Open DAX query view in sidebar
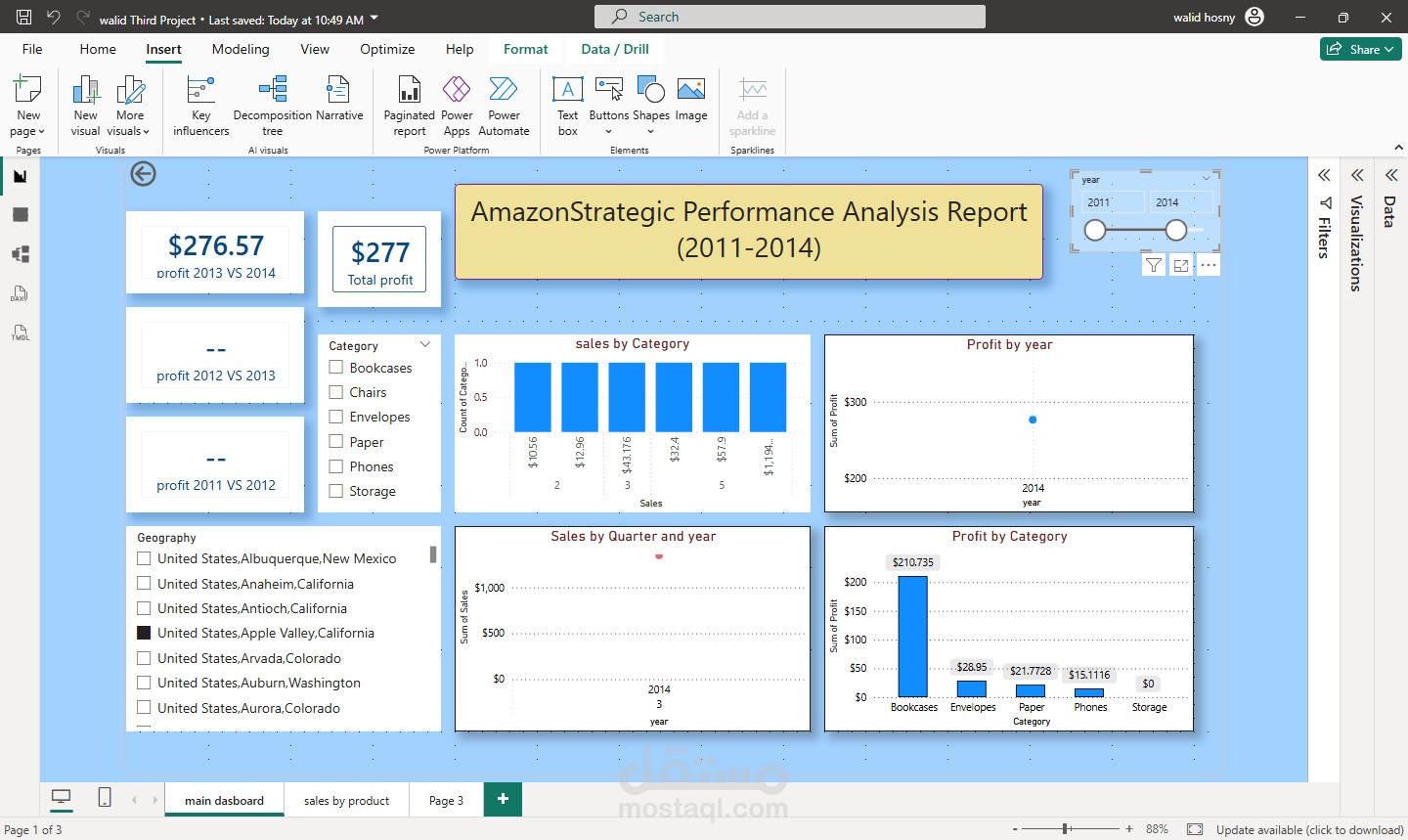 tap(21, 293)
